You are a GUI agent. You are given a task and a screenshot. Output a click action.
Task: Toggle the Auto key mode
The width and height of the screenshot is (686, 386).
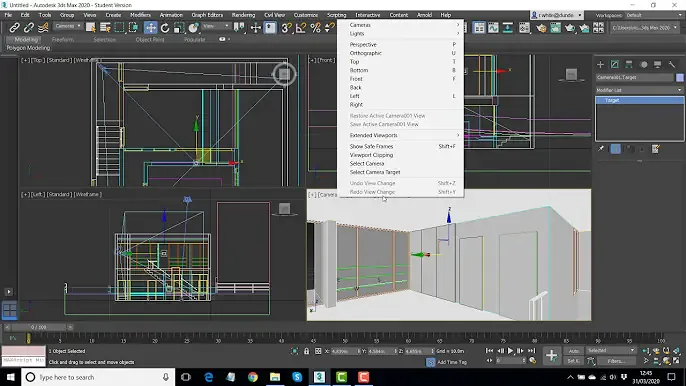574,351
